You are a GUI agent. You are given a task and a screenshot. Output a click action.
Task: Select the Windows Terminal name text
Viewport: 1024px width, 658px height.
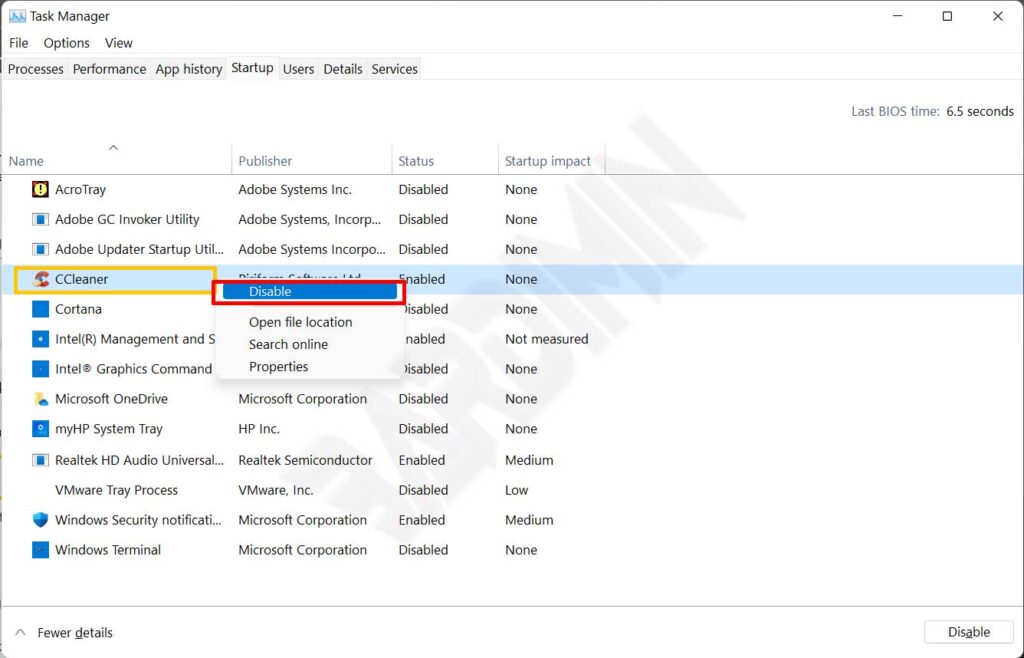point(108,550)
